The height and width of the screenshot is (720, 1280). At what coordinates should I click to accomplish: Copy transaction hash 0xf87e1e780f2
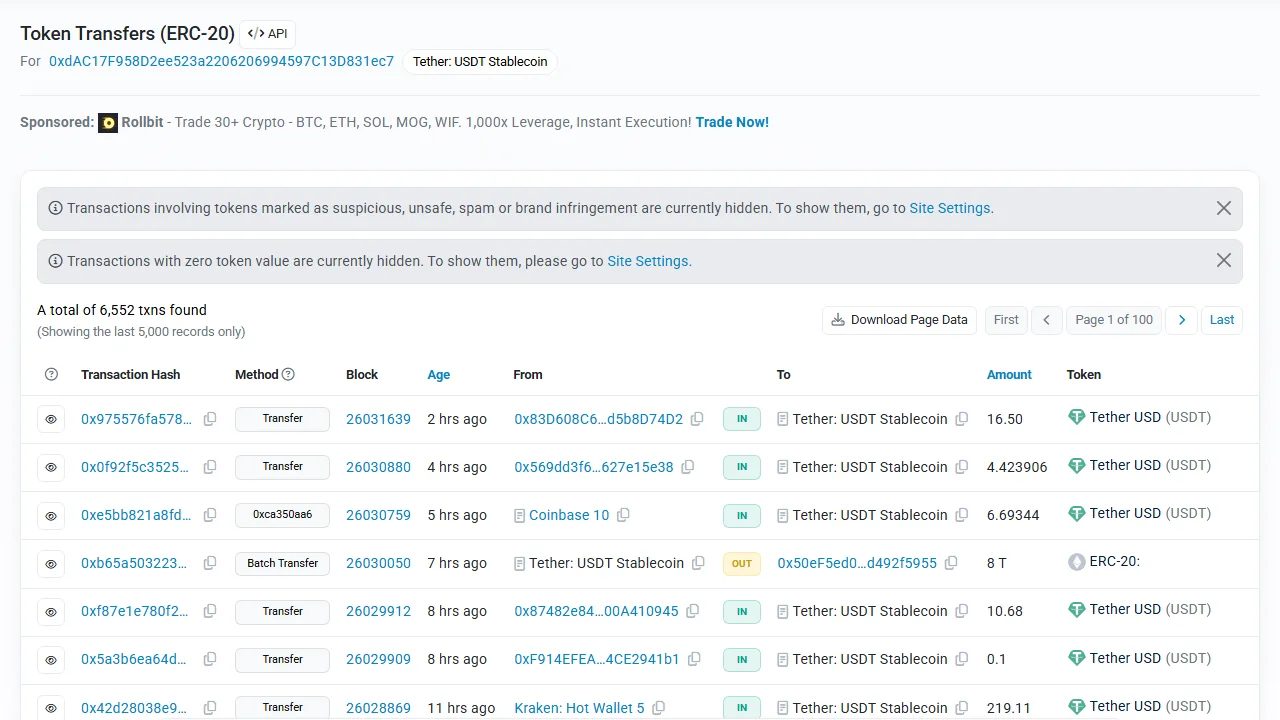[210, 611]
